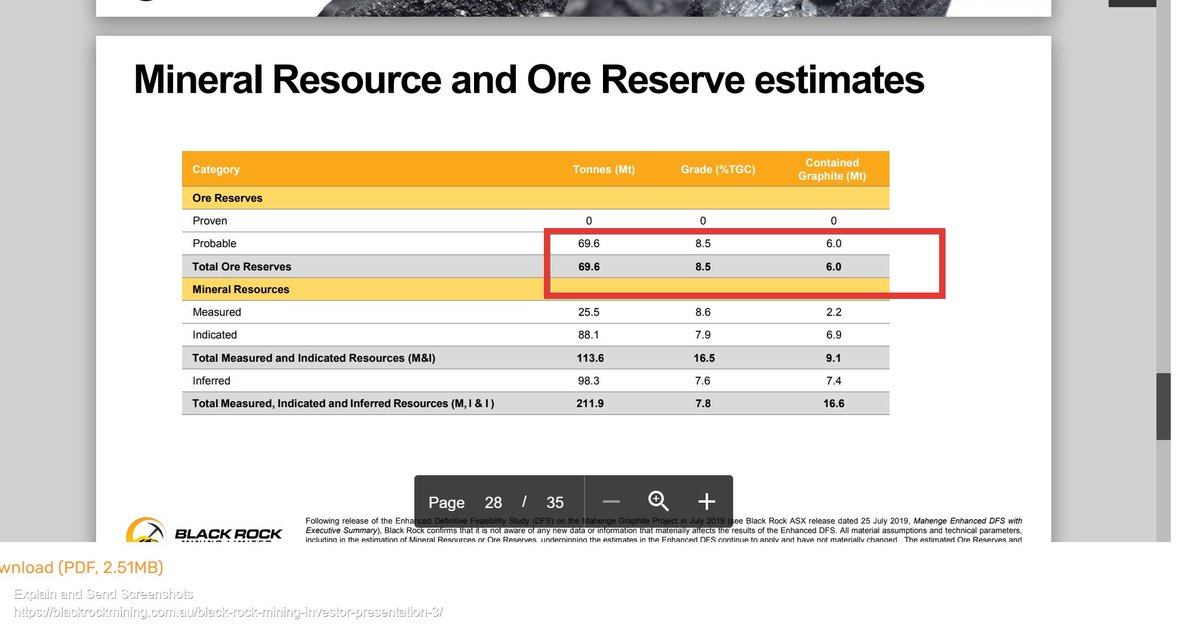Click the zoom-in plus icon
Screen dimensions: 1200x634
pyautogui.click(x=706, y=502)
